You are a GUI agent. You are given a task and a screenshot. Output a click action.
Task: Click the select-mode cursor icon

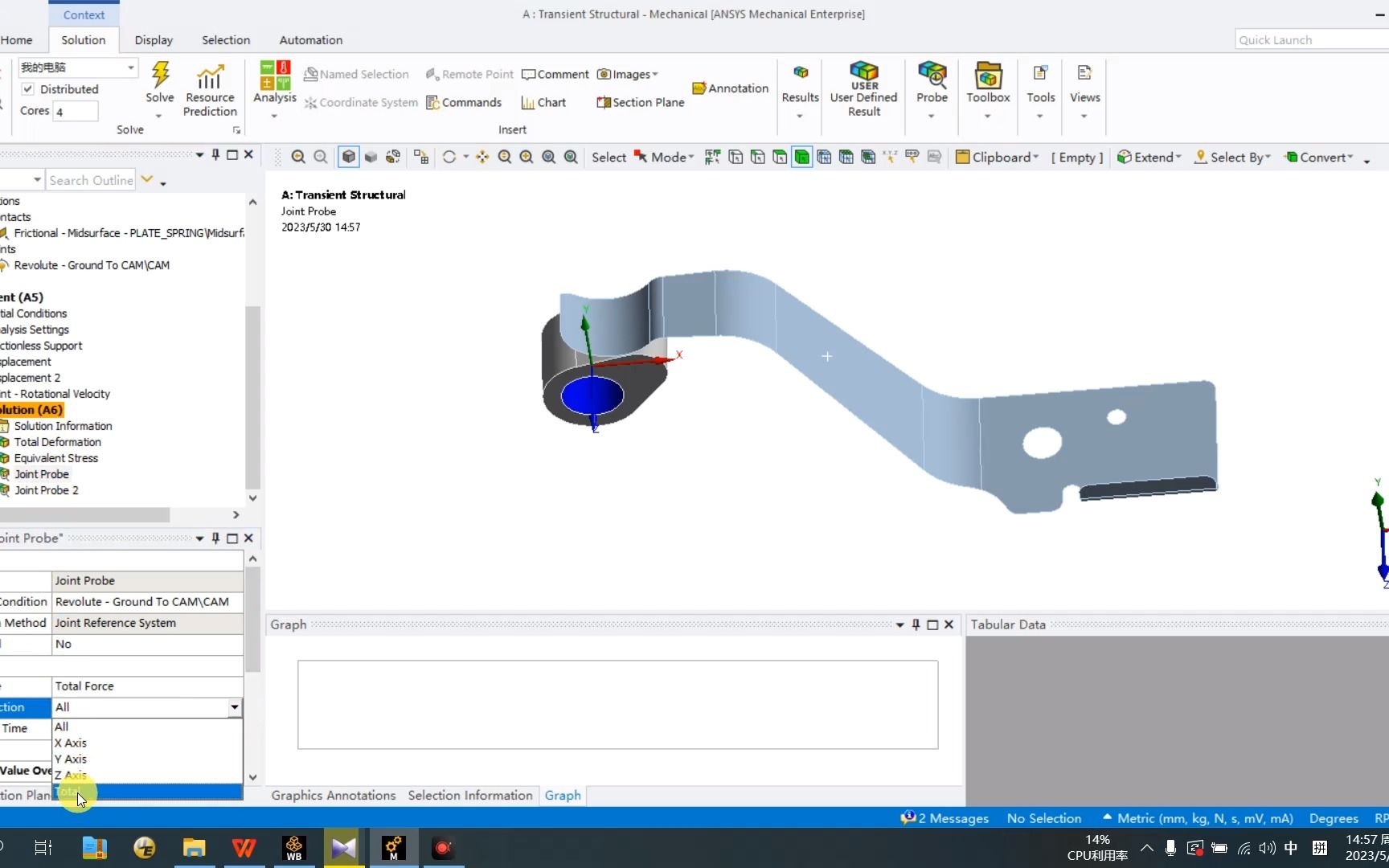point(641,156)
